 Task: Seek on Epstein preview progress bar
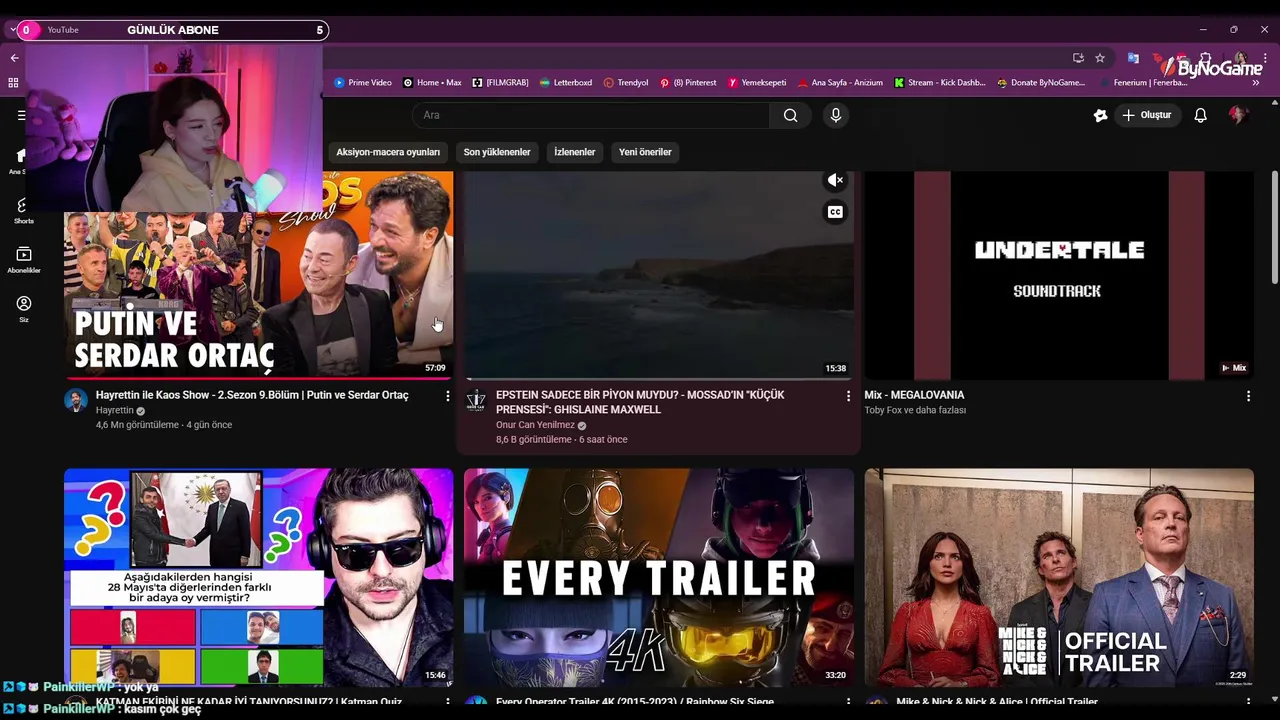(x=659, y=379)
